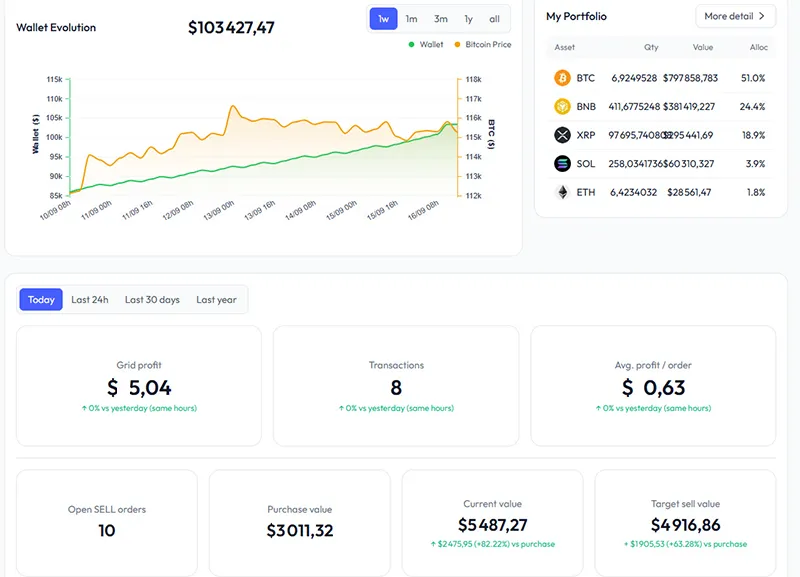
Task: Sort portfolio by Value column header
Action: point(703,47)
